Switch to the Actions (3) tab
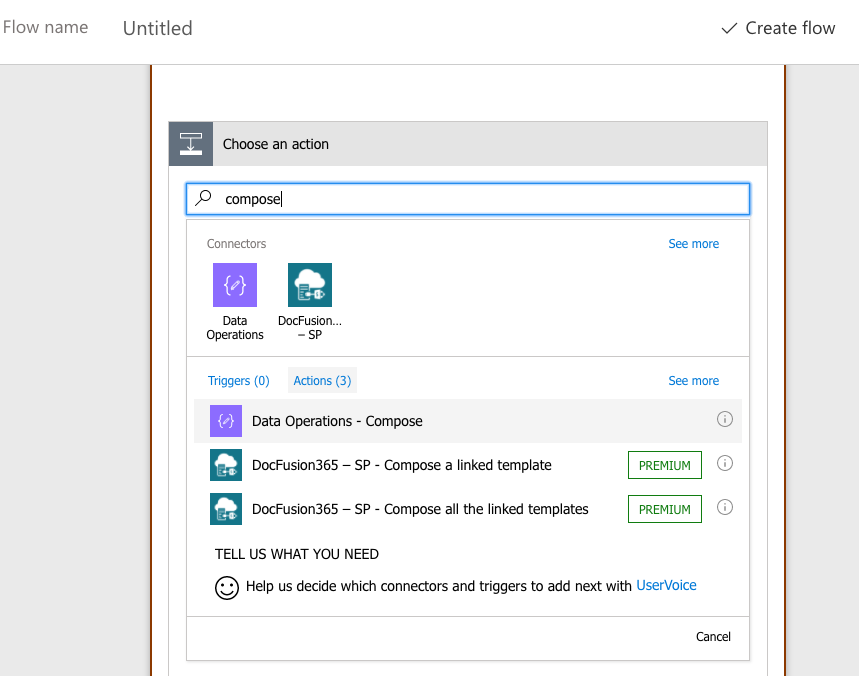The image size is (859, 676). [322, 381]
